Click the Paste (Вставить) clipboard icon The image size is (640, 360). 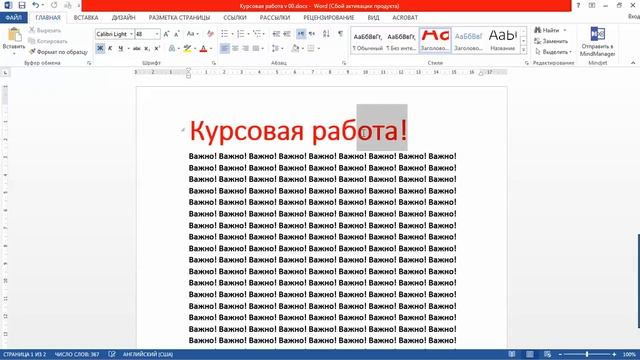pyautogui.click(x=14, y=35)
